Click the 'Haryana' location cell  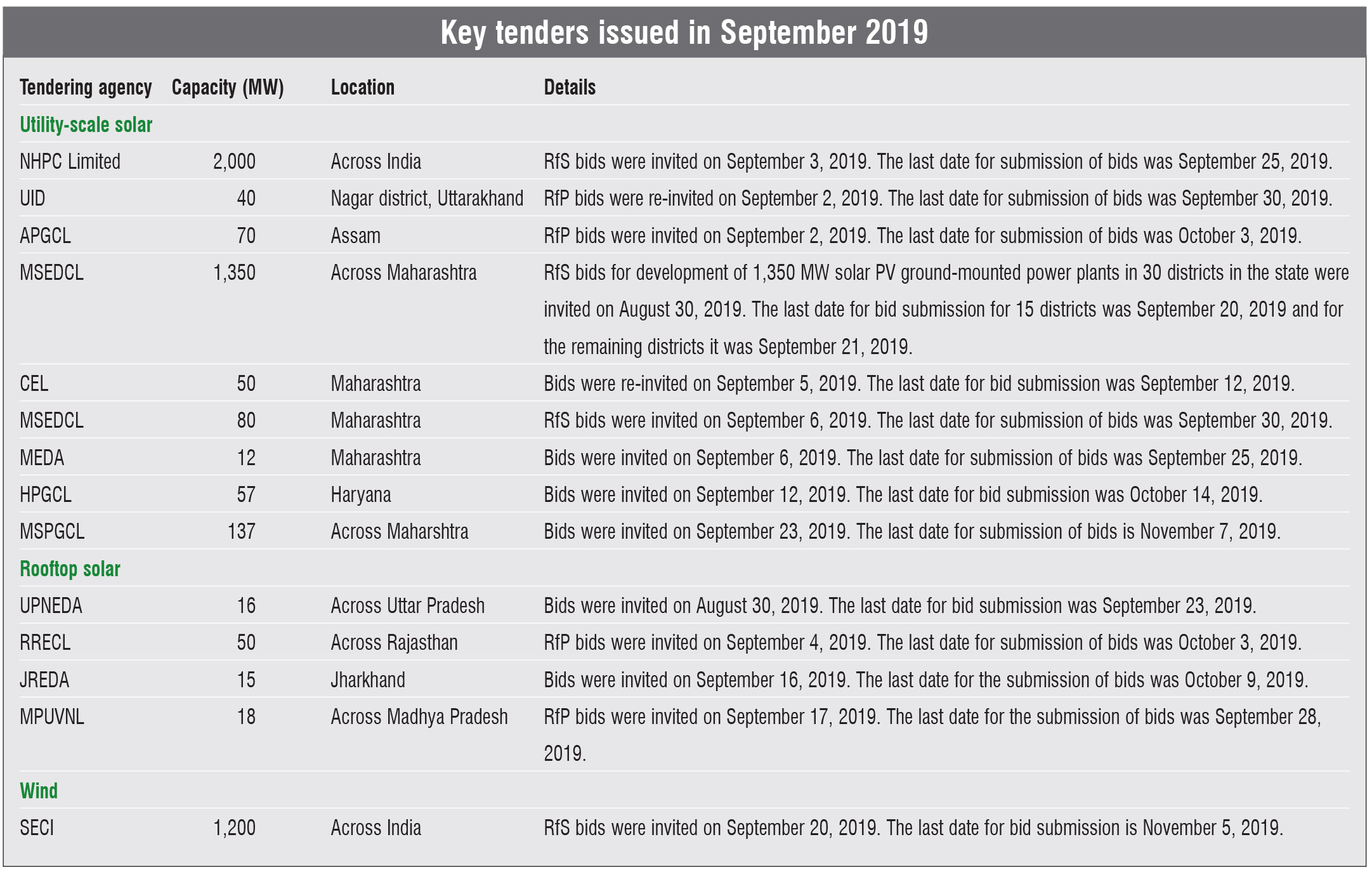click(360, 495)
